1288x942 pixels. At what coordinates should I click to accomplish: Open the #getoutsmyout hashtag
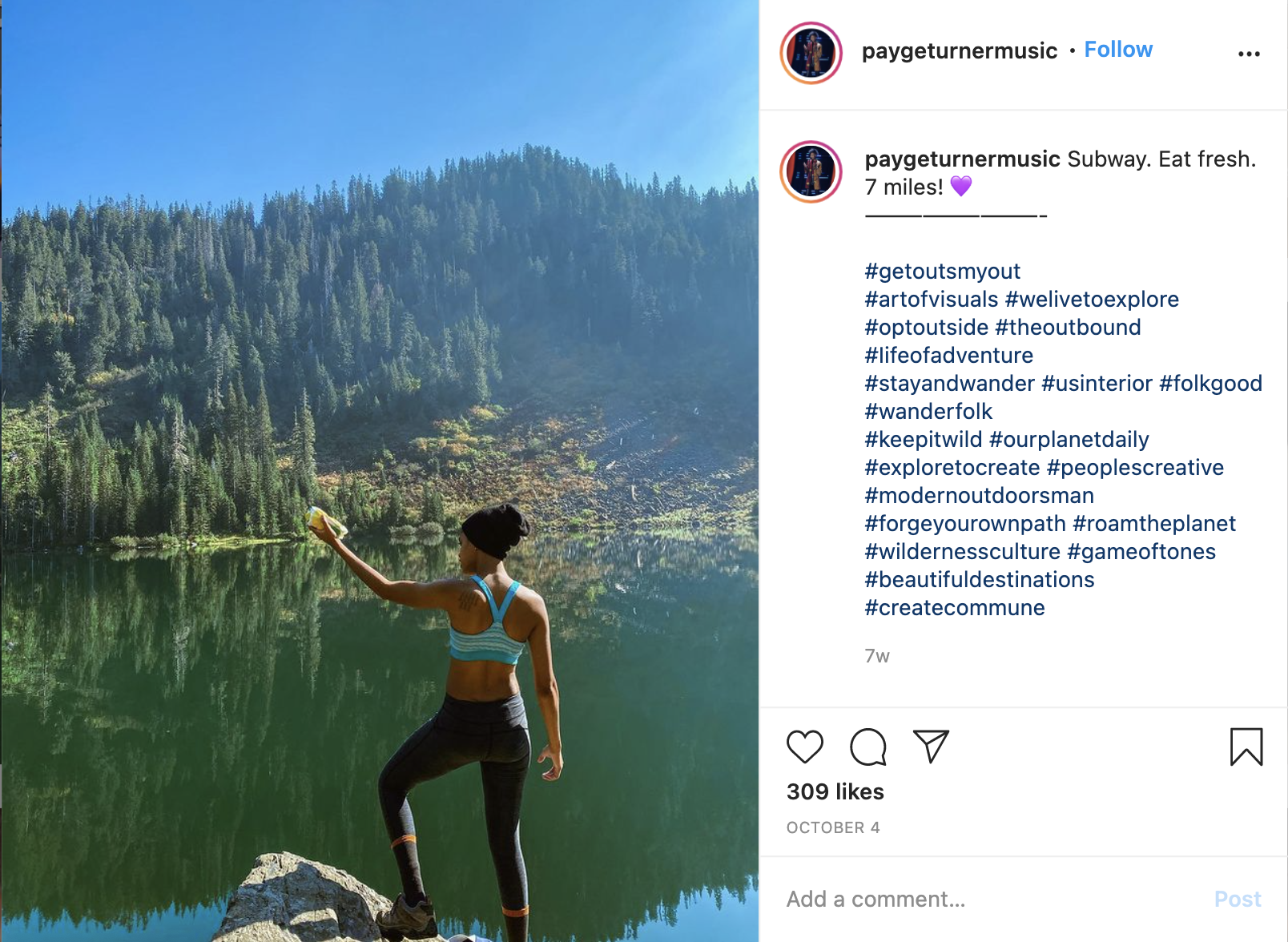942,272
